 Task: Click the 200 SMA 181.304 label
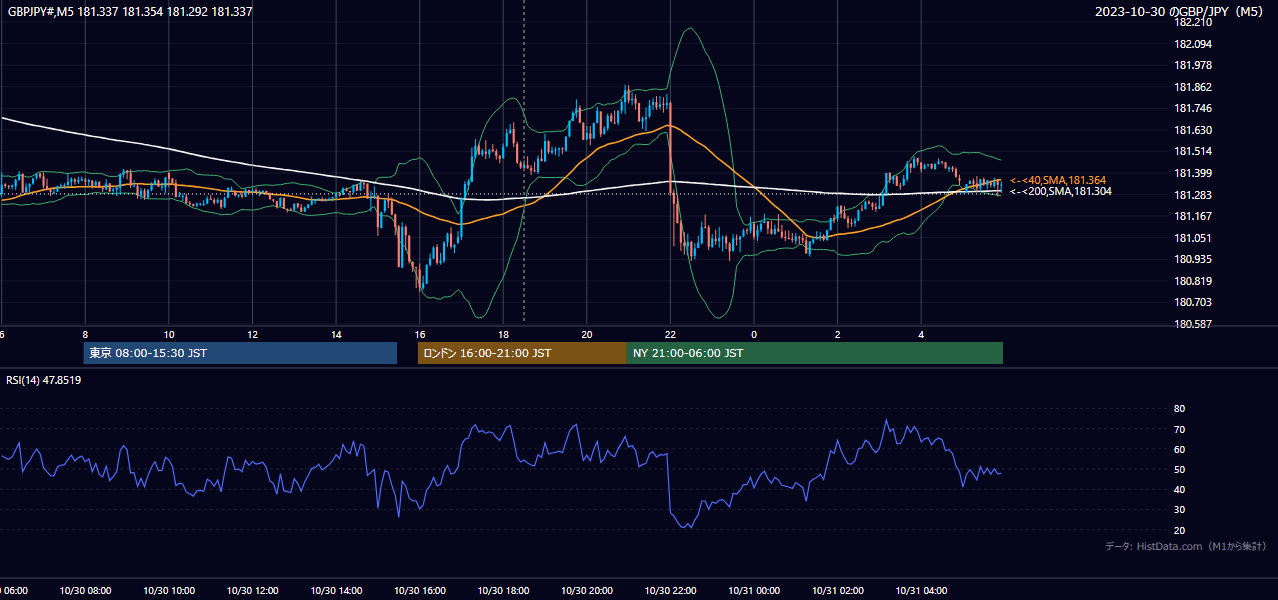pyautogui.click(x=1061, y=191)
